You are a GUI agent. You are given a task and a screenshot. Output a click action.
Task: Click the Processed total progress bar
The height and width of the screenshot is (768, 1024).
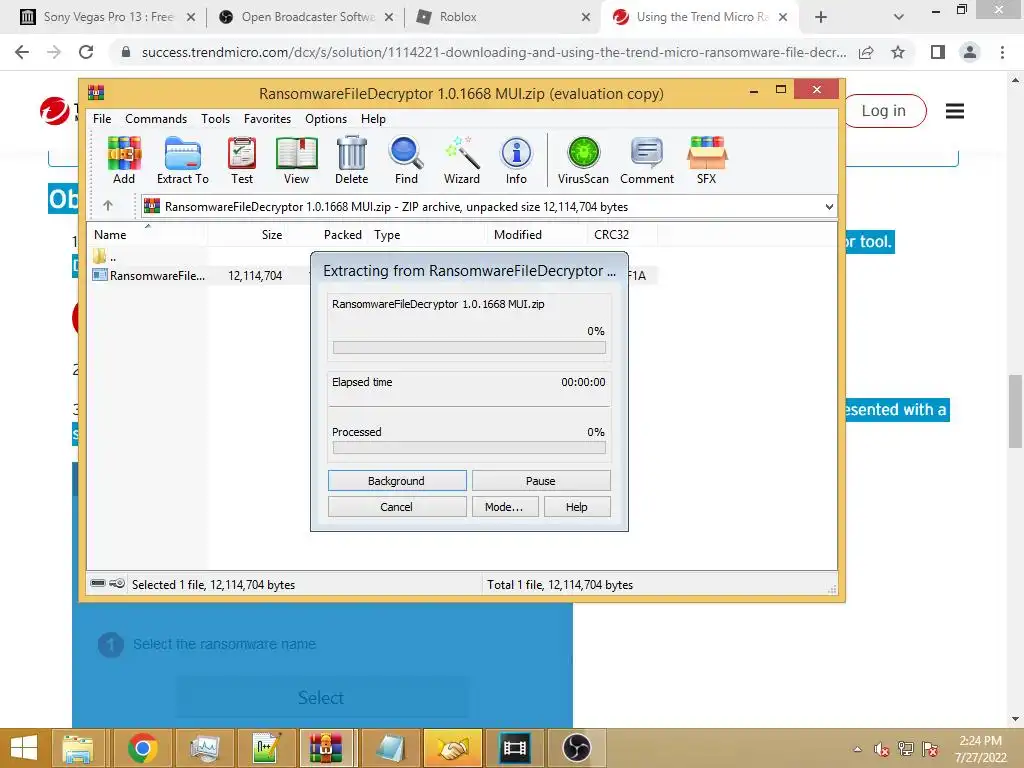coord(469,448)
